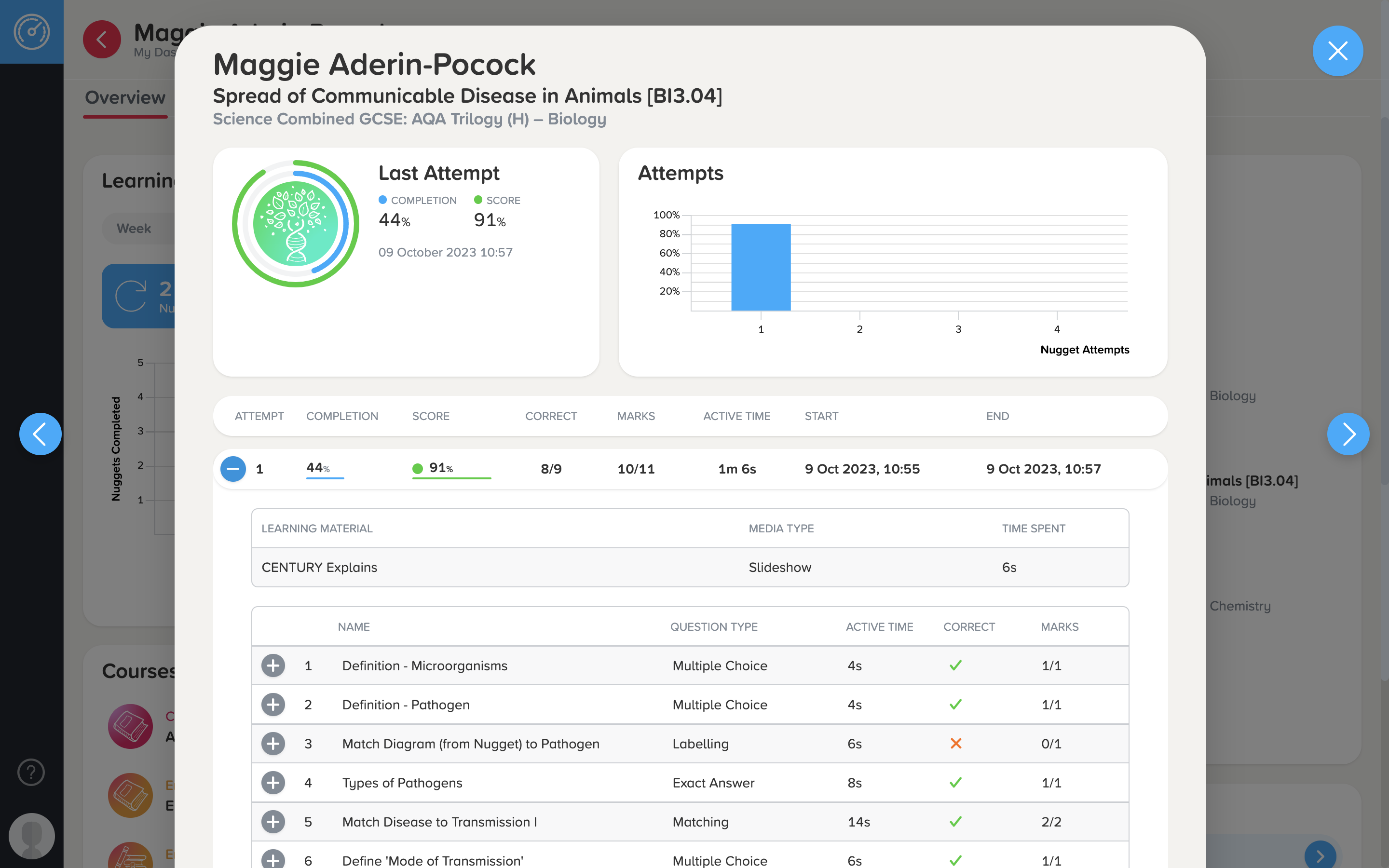Click the Labelling question type cell
The width and height of the screenshot is (1389, 868).
coord(700,744)
